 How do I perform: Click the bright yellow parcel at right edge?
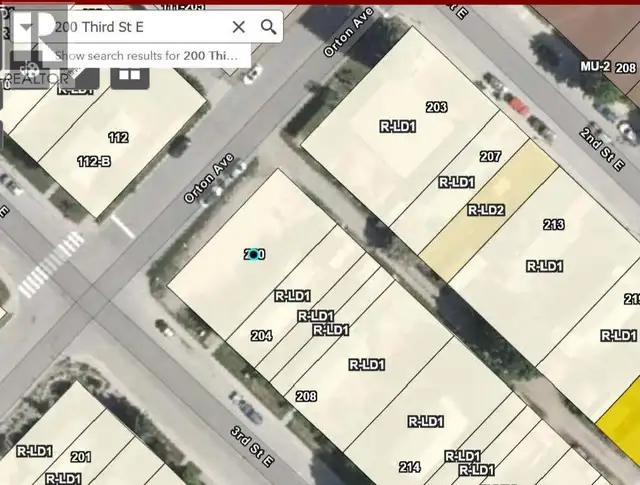pos(622,420)
